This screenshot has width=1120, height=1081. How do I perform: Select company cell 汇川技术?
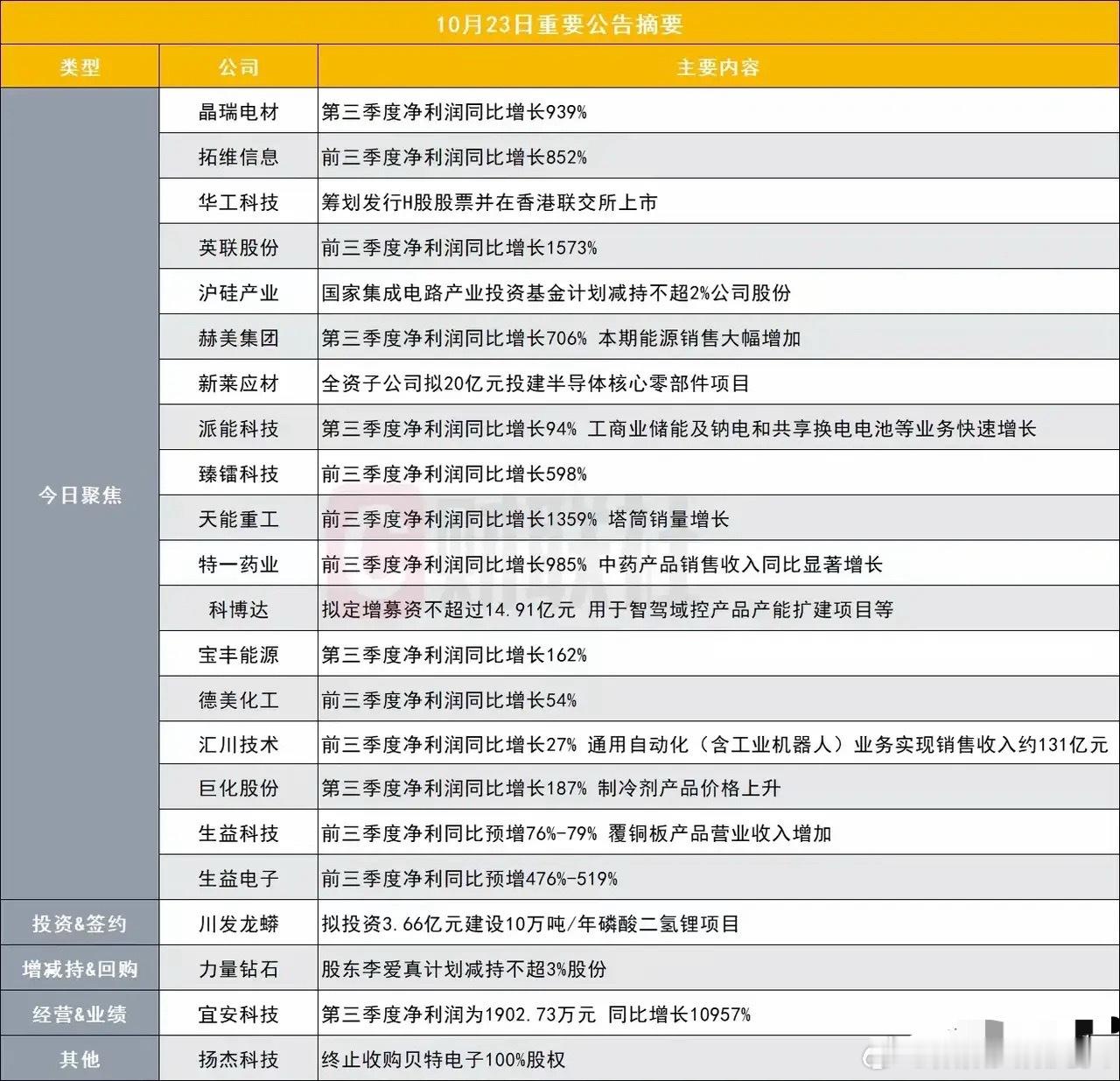click(x=238, y=745)
